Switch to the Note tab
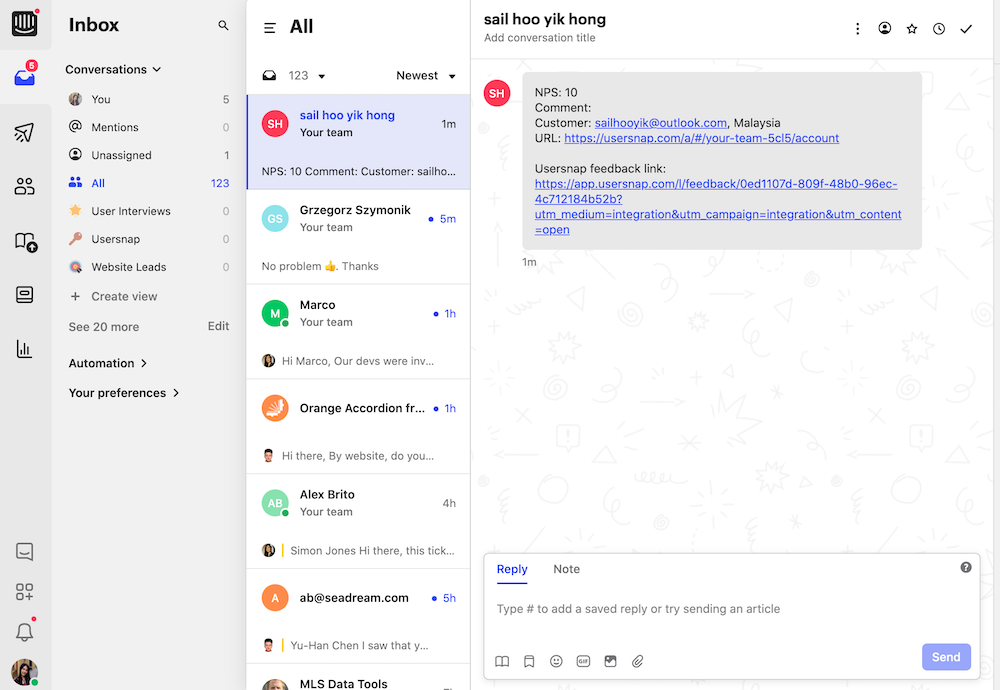Screen dimensions: 1000x690 [566, 569]
